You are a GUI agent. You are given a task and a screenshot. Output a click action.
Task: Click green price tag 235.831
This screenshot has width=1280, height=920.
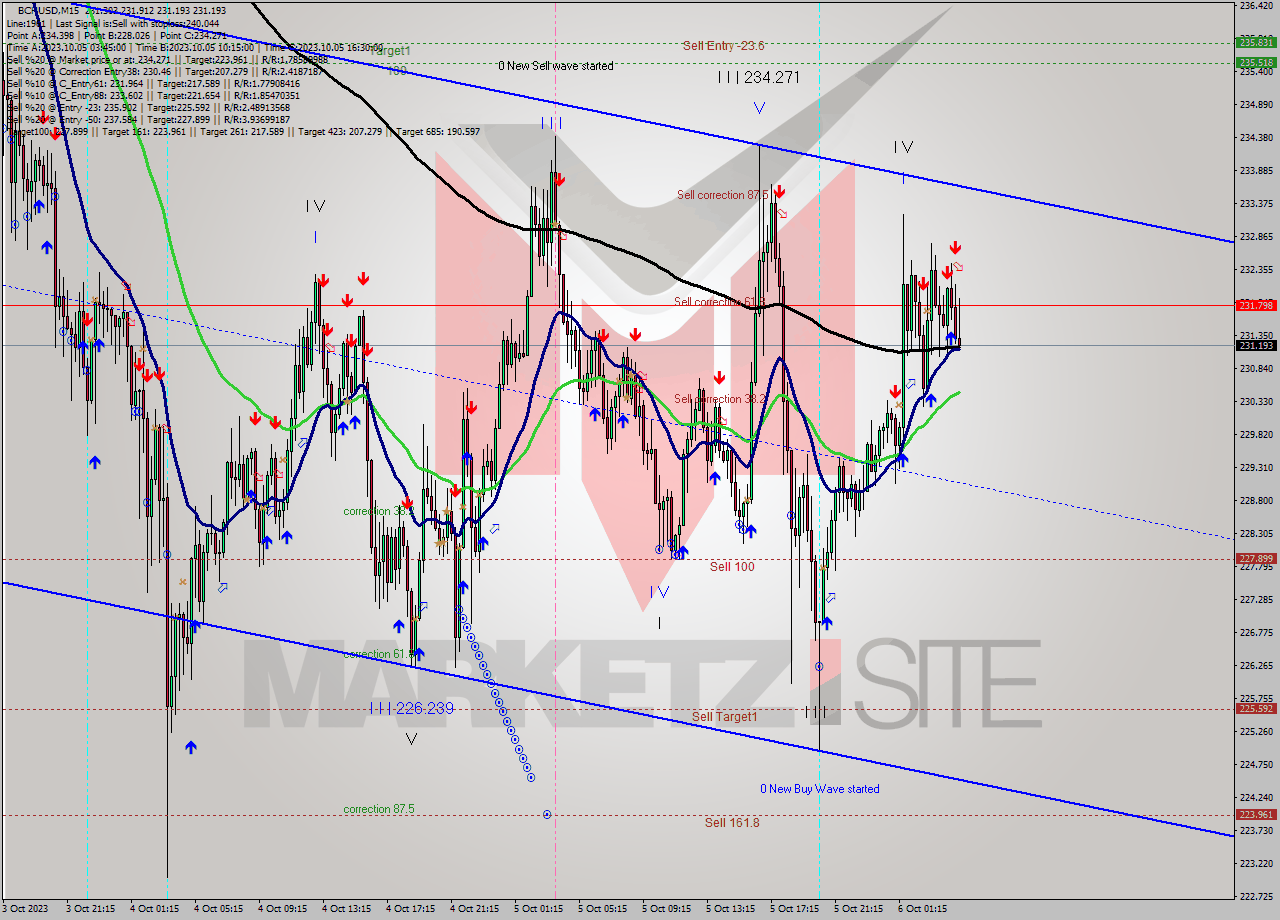(x=1255, y=42)
